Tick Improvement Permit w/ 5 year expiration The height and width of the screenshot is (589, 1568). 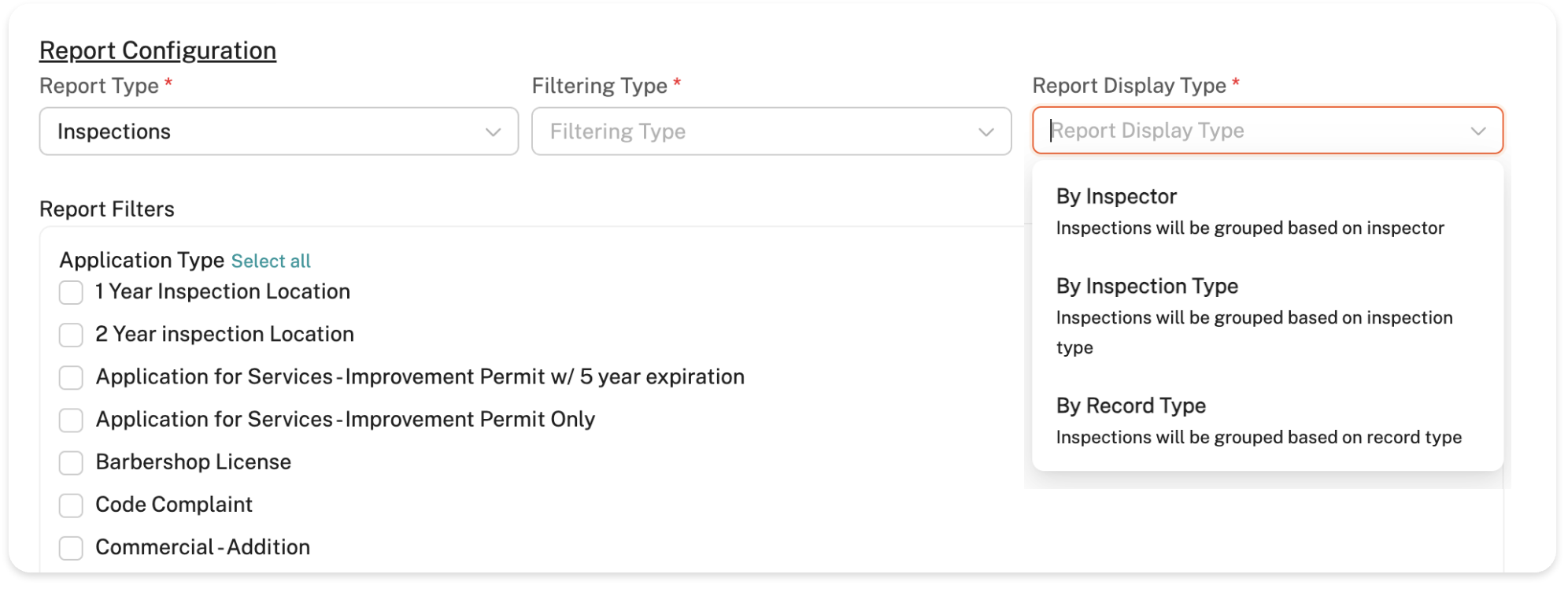pos(71,378)
